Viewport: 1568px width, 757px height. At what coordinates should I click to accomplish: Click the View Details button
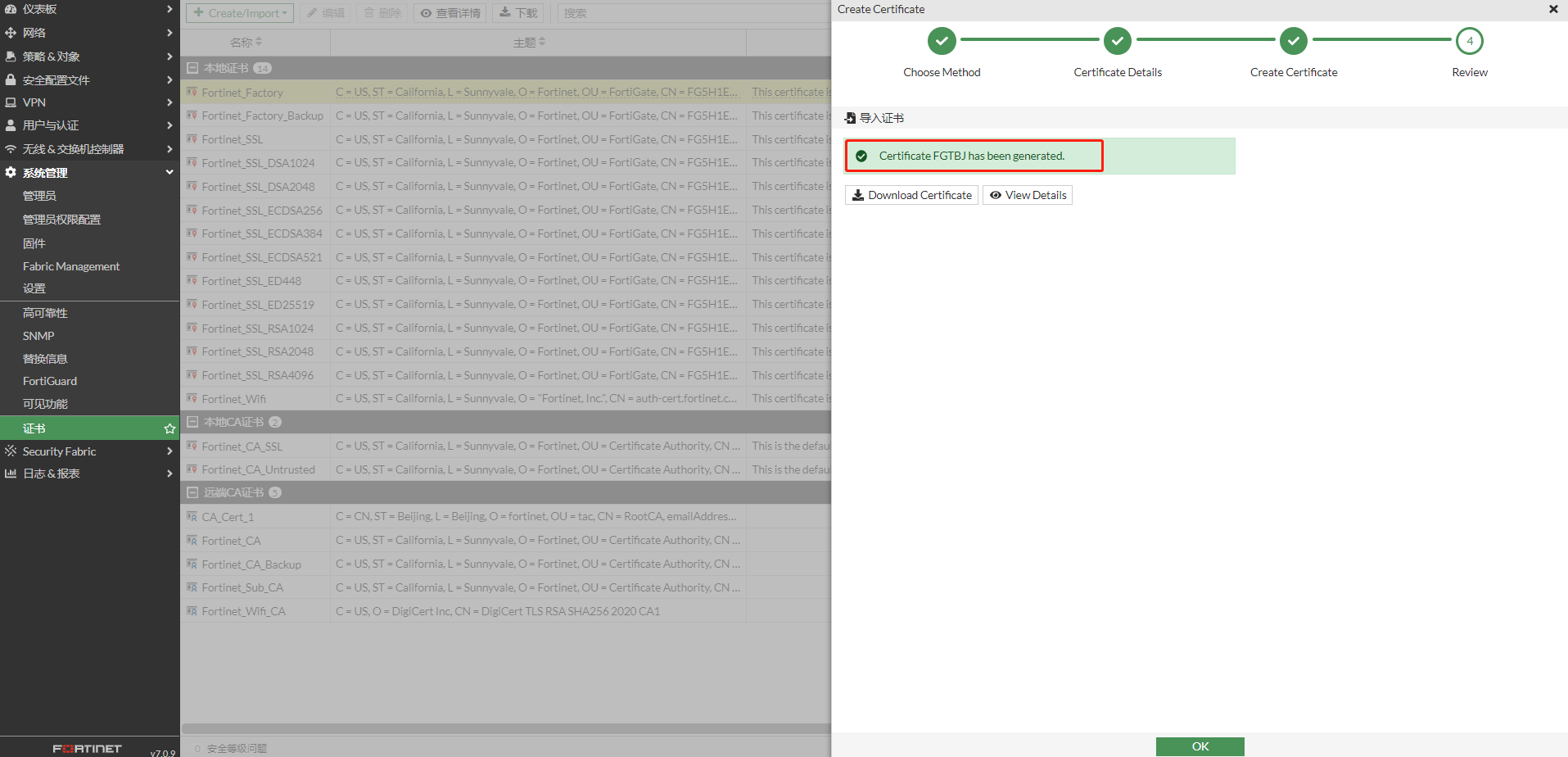(1028, 195)
